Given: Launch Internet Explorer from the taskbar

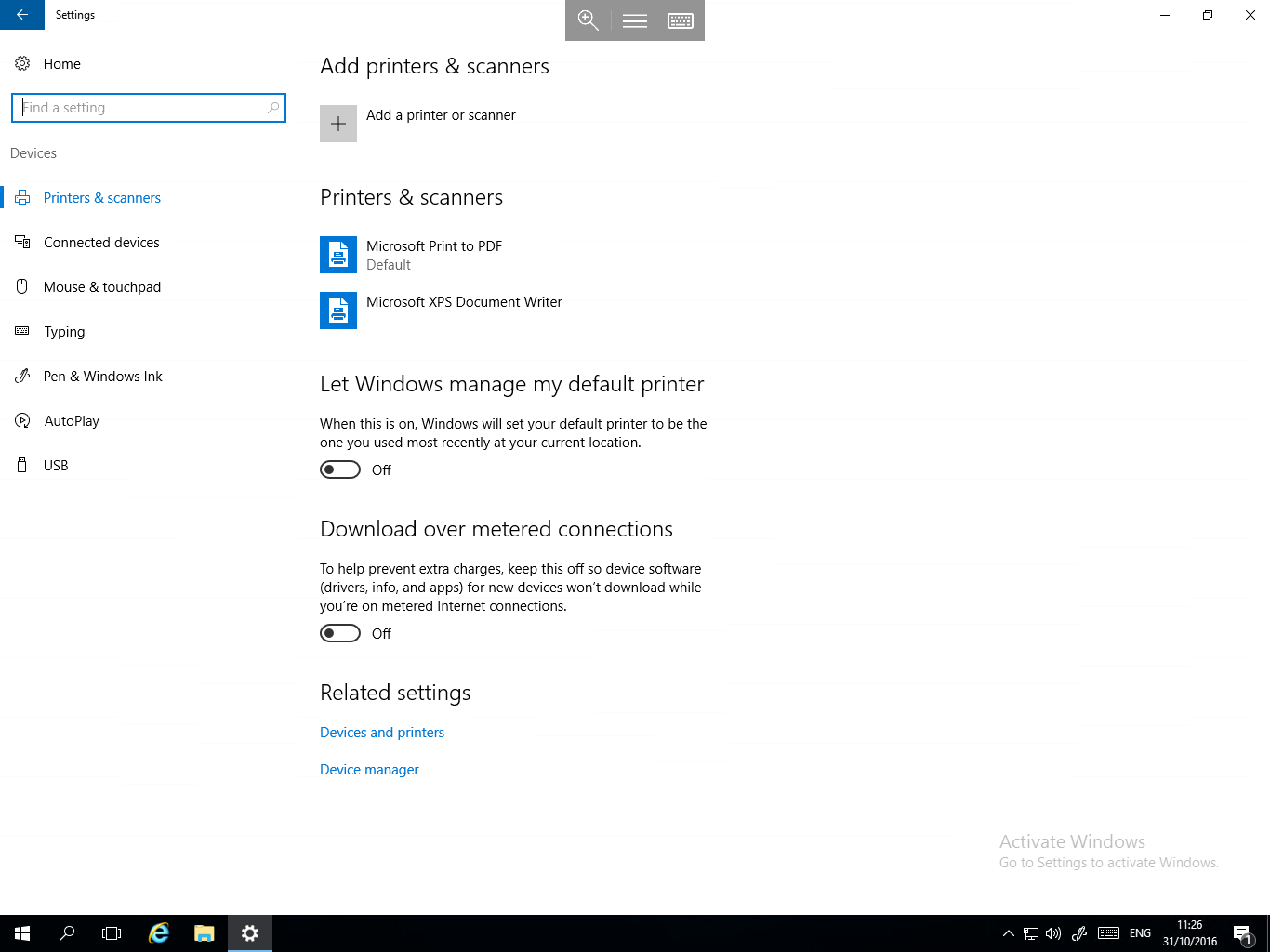Looking at the screenshot, I should click(x=159, y=933).
